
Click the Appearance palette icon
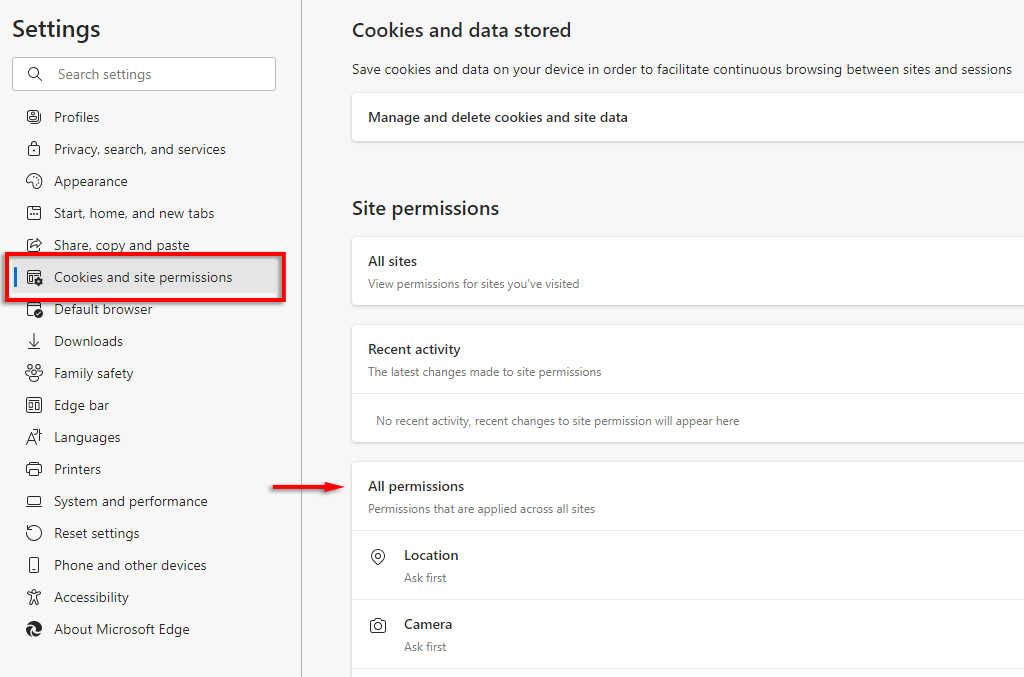point(34,181)
